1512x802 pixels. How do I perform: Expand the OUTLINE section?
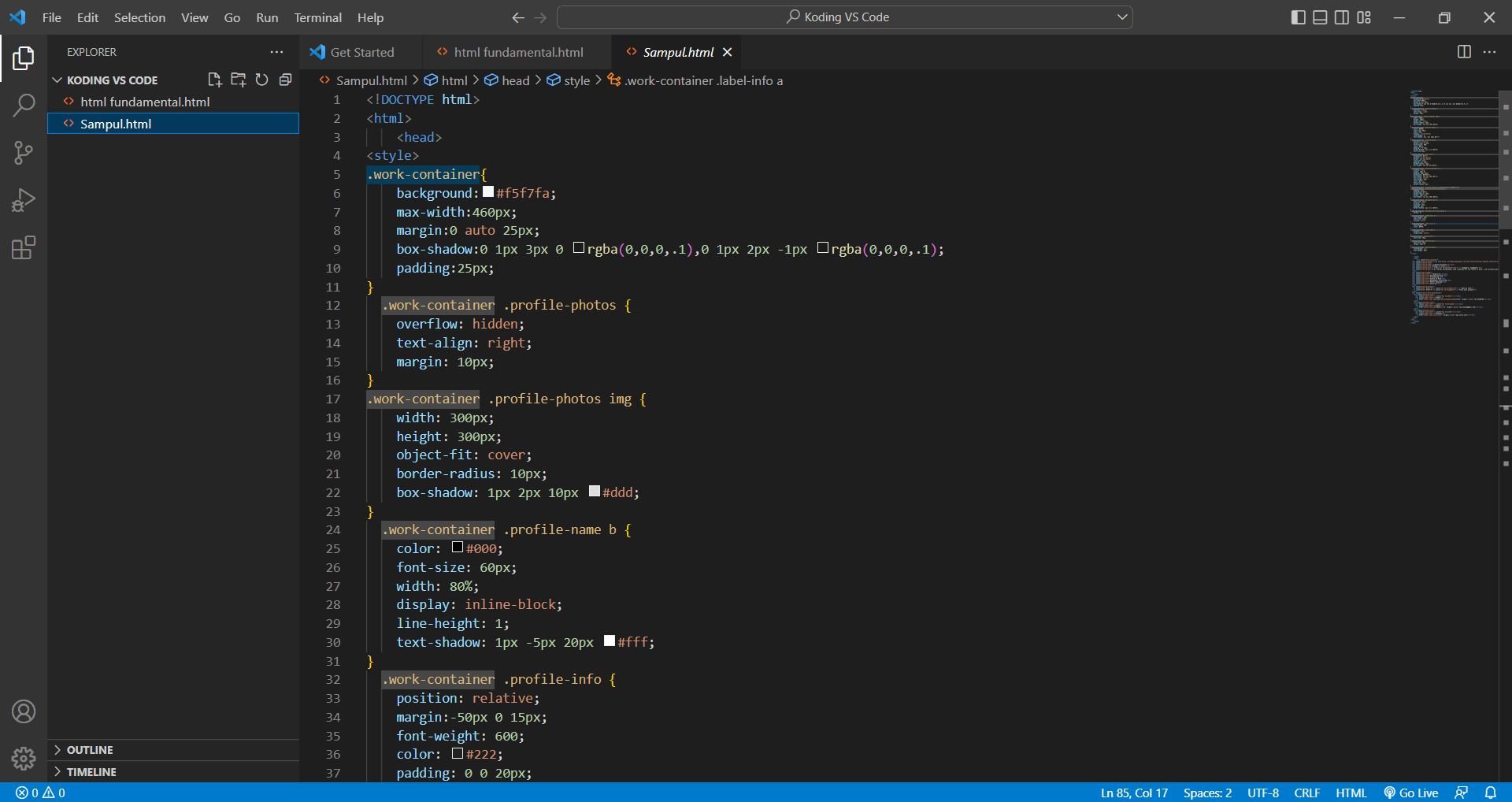click(x=90, y=750)
